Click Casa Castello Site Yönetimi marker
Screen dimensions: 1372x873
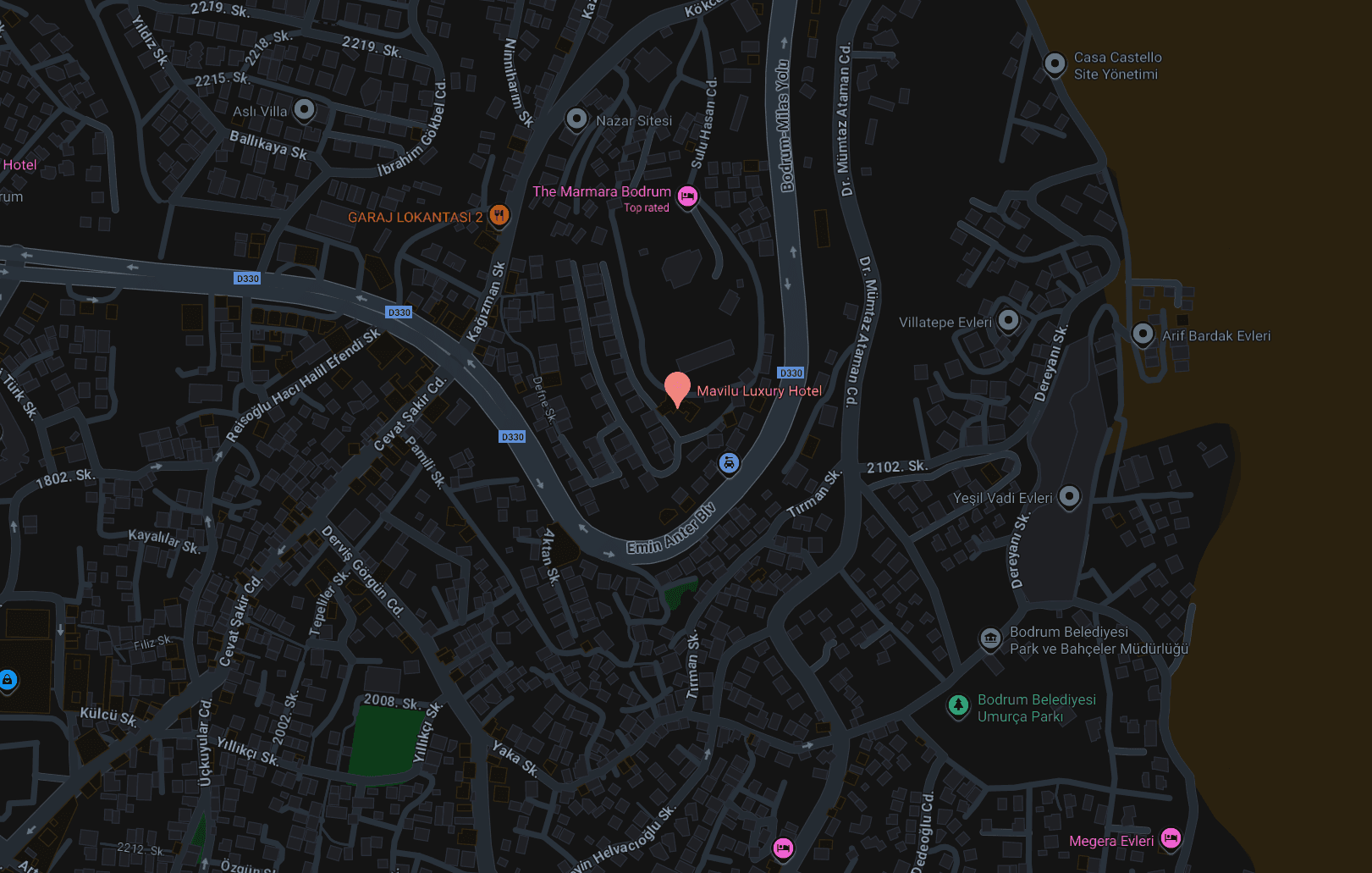[x=1055, y=64]
